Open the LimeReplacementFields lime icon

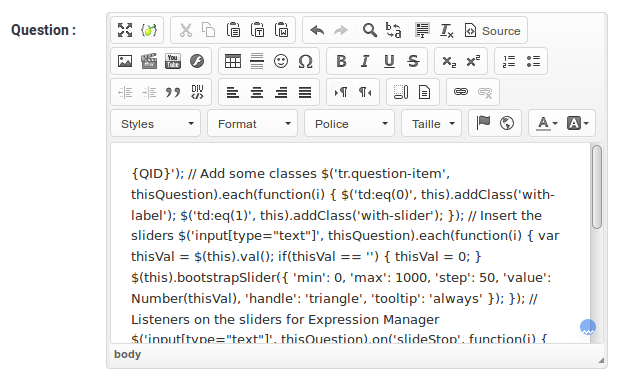[x=149, y=30]
